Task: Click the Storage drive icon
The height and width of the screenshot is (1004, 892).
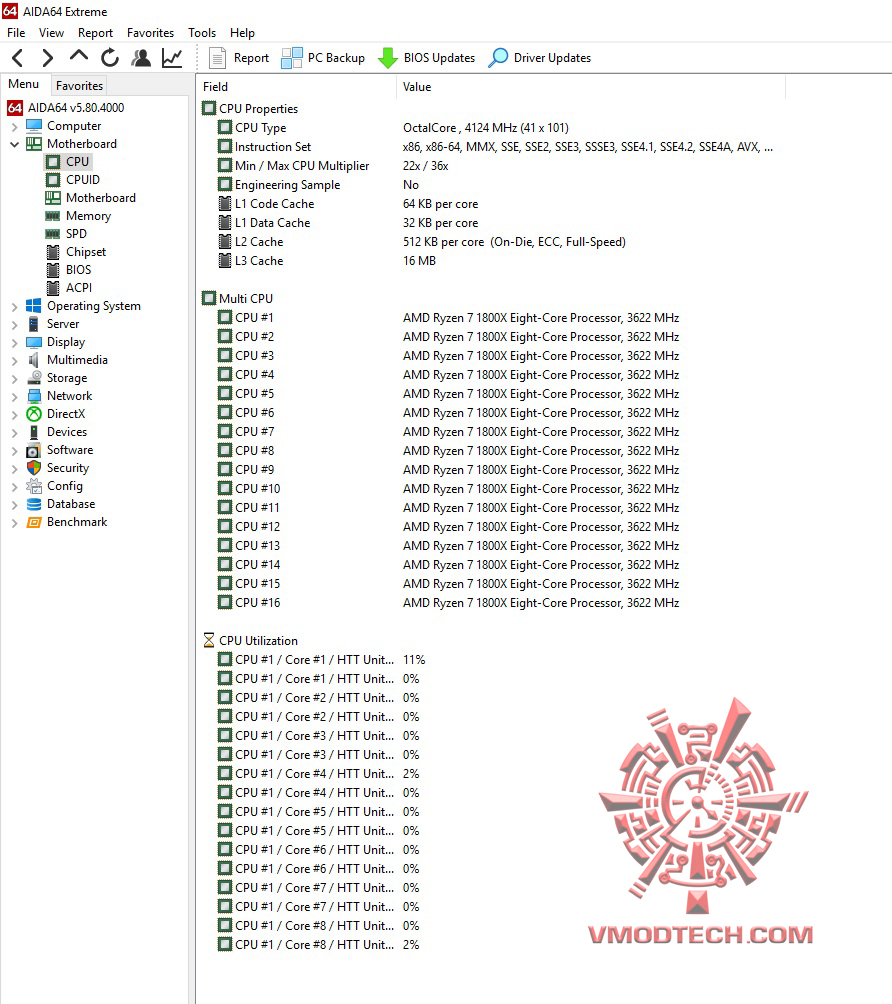Action: tap(34, 378)
